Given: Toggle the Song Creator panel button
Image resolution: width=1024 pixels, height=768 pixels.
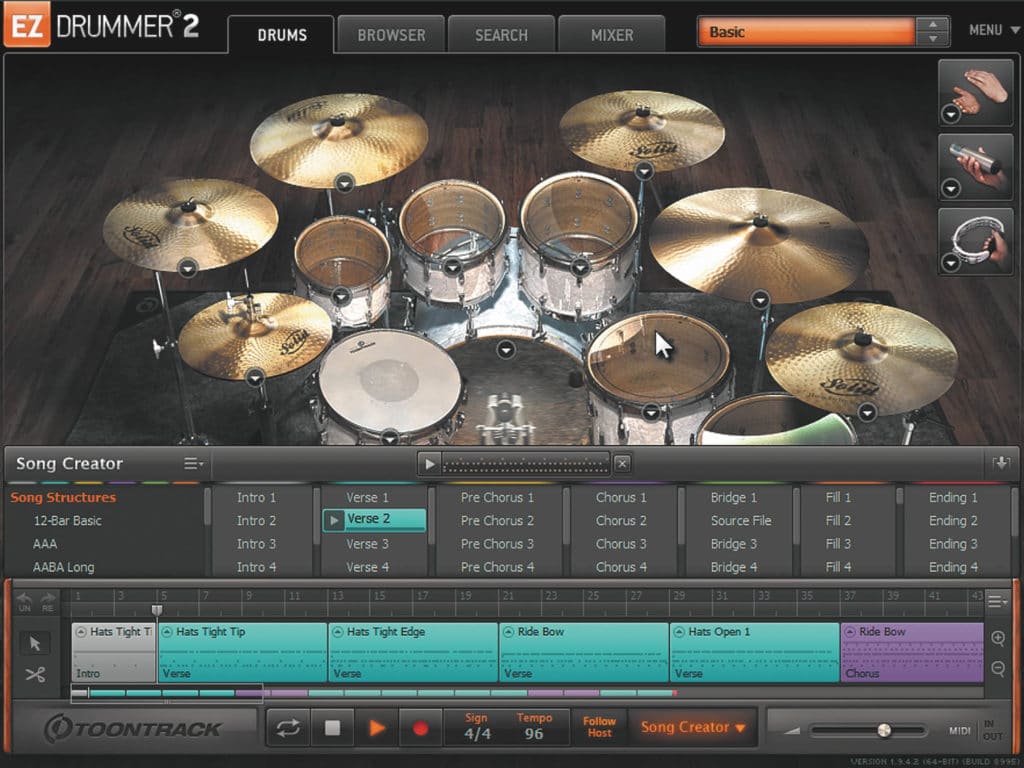Looking at the screenshot, I should click(692, 728).
